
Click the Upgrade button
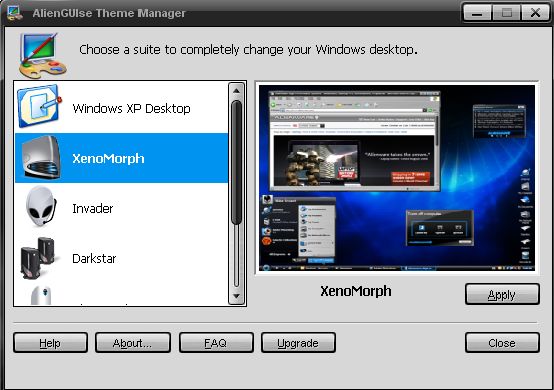coord(298,343)
